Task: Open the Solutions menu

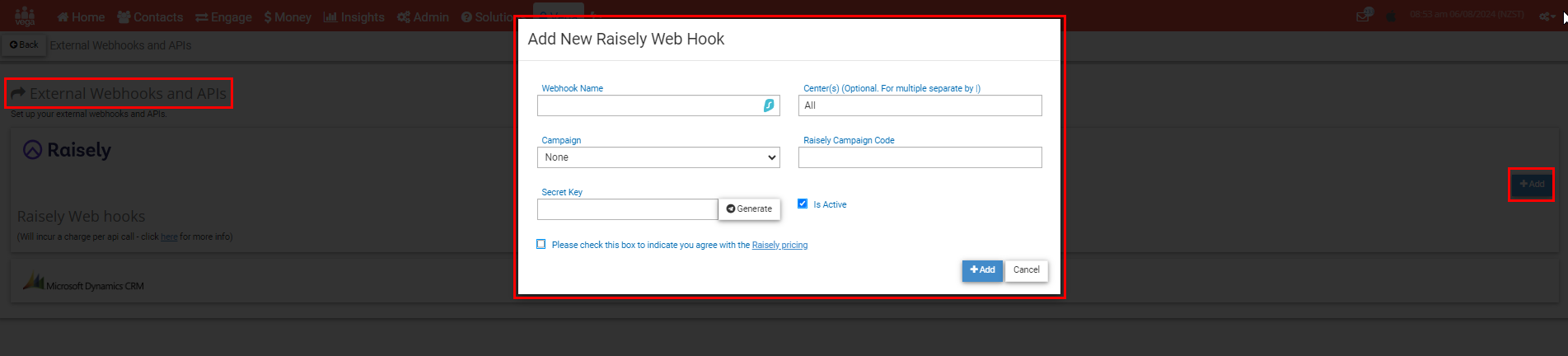Action: [488, 16]
